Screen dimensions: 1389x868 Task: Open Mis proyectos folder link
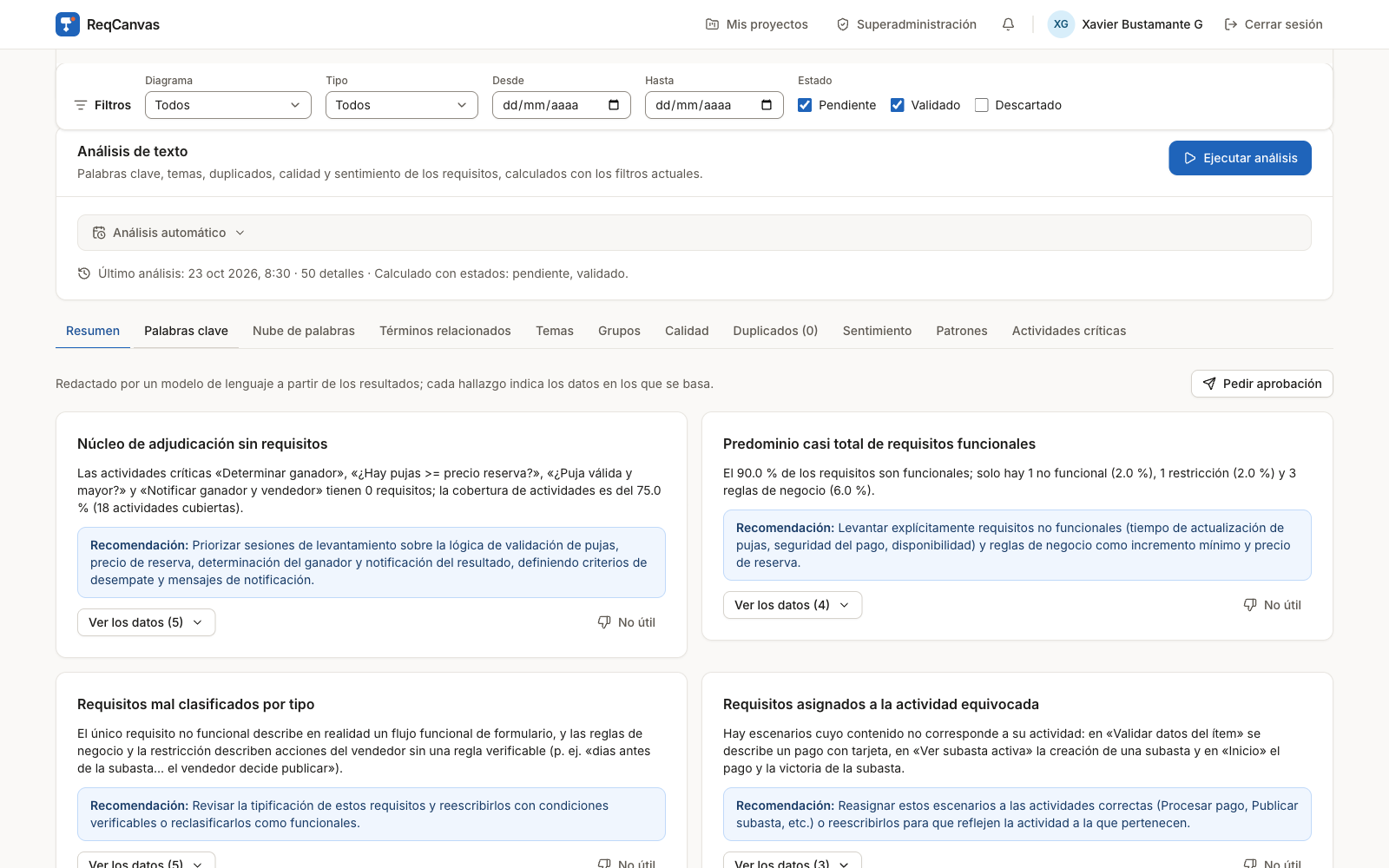(x=756, y=24)
